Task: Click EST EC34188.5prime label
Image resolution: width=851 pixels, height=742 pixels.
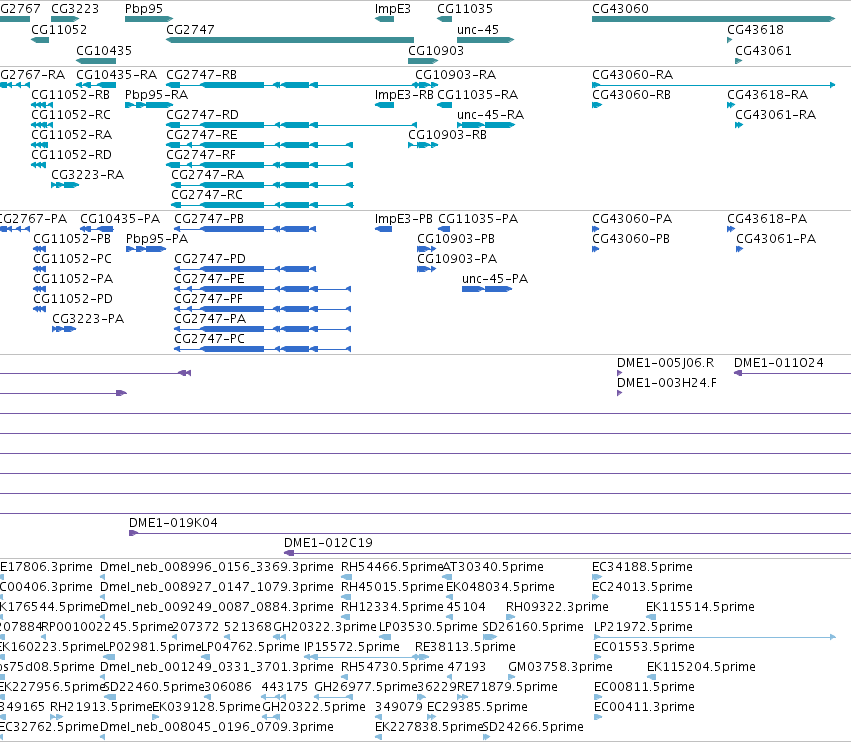Action: tap(643, 567)
